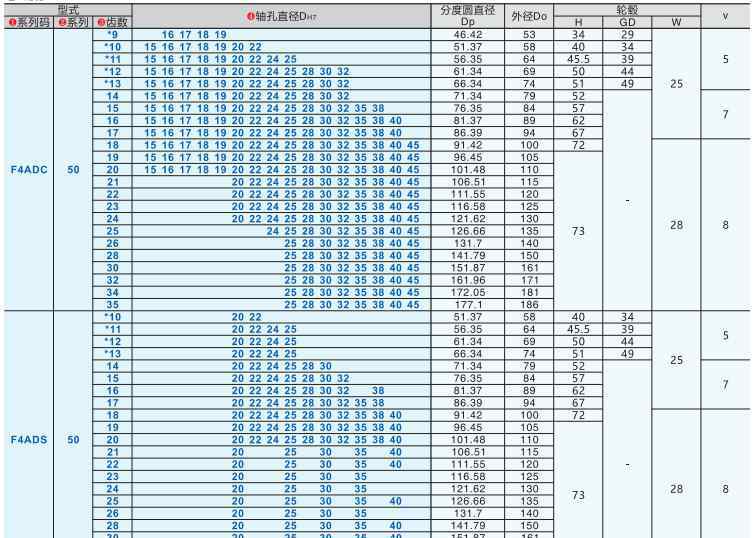This screenshot has height=538, width=756.
Task: Click the W column header
Action: (x=677, y=22)
